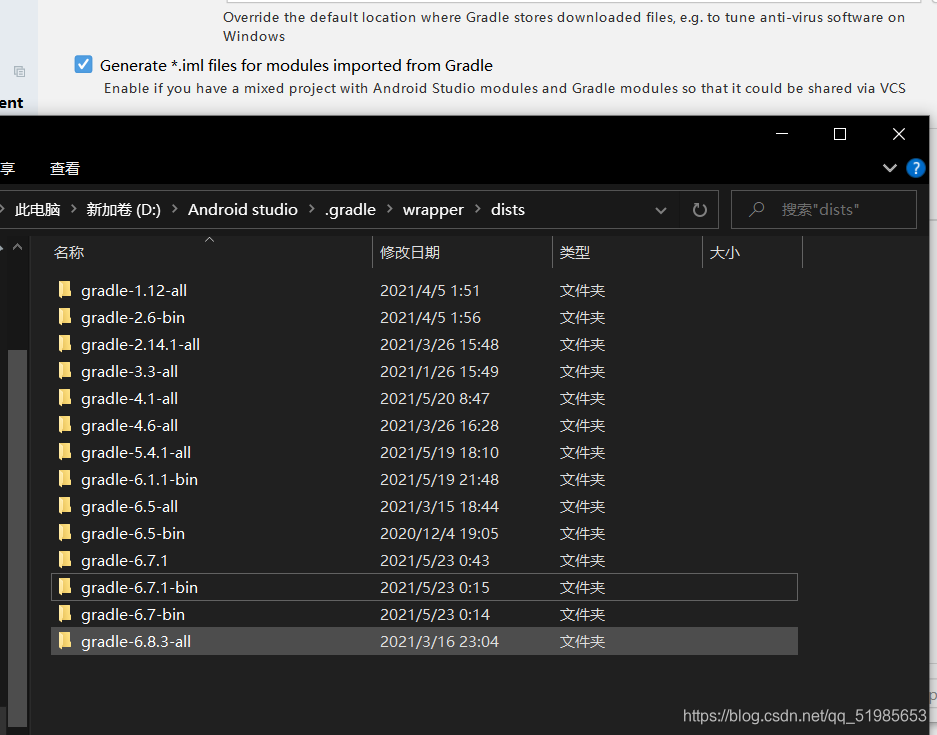Click dists breadcrumb segment
The width and height of the screenshot is (937, 735).
pos(508,210)
